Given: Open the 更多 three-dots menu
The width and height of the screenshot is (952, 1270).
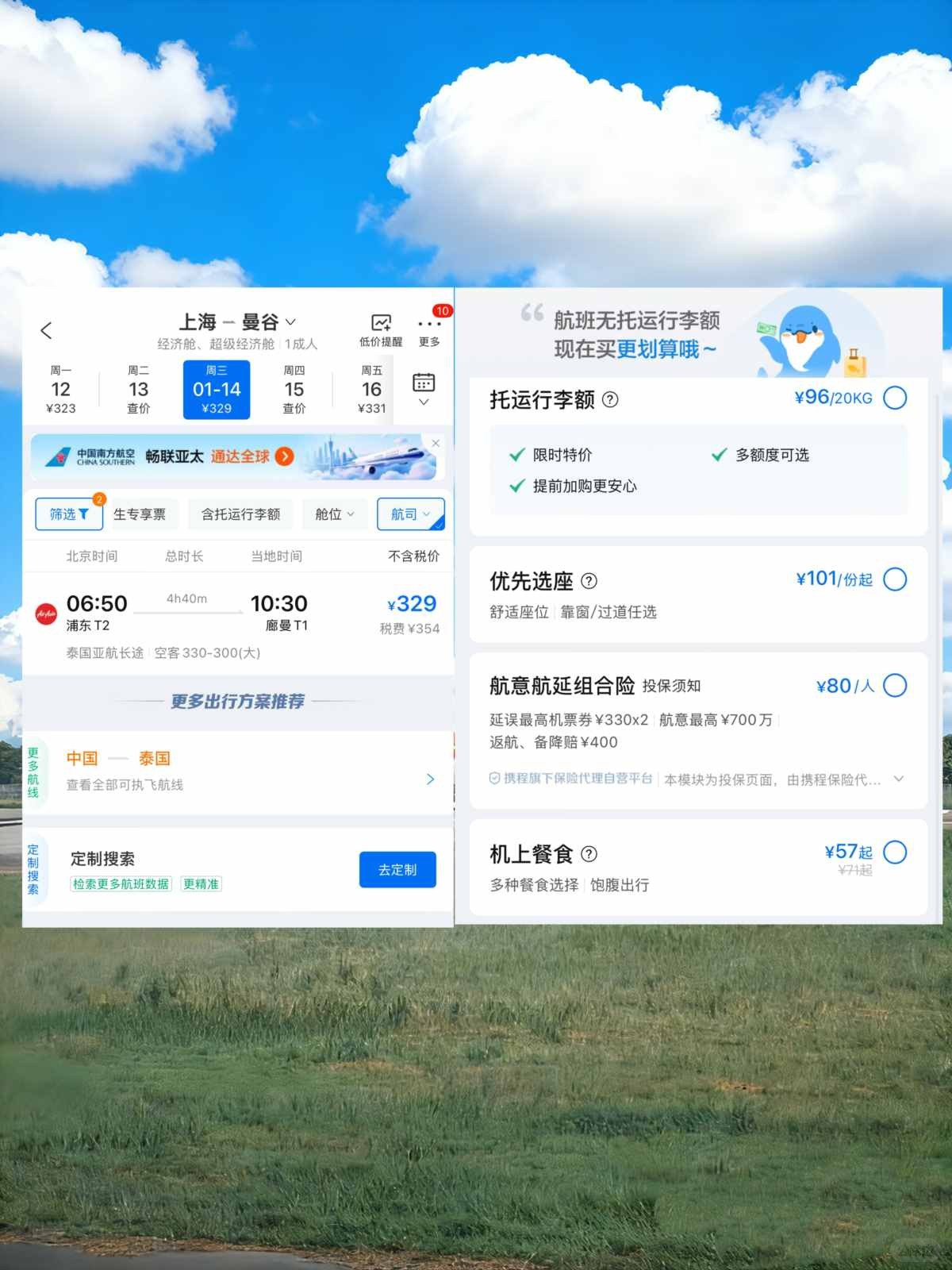Looking at the screenshot, I should [429, 329].
